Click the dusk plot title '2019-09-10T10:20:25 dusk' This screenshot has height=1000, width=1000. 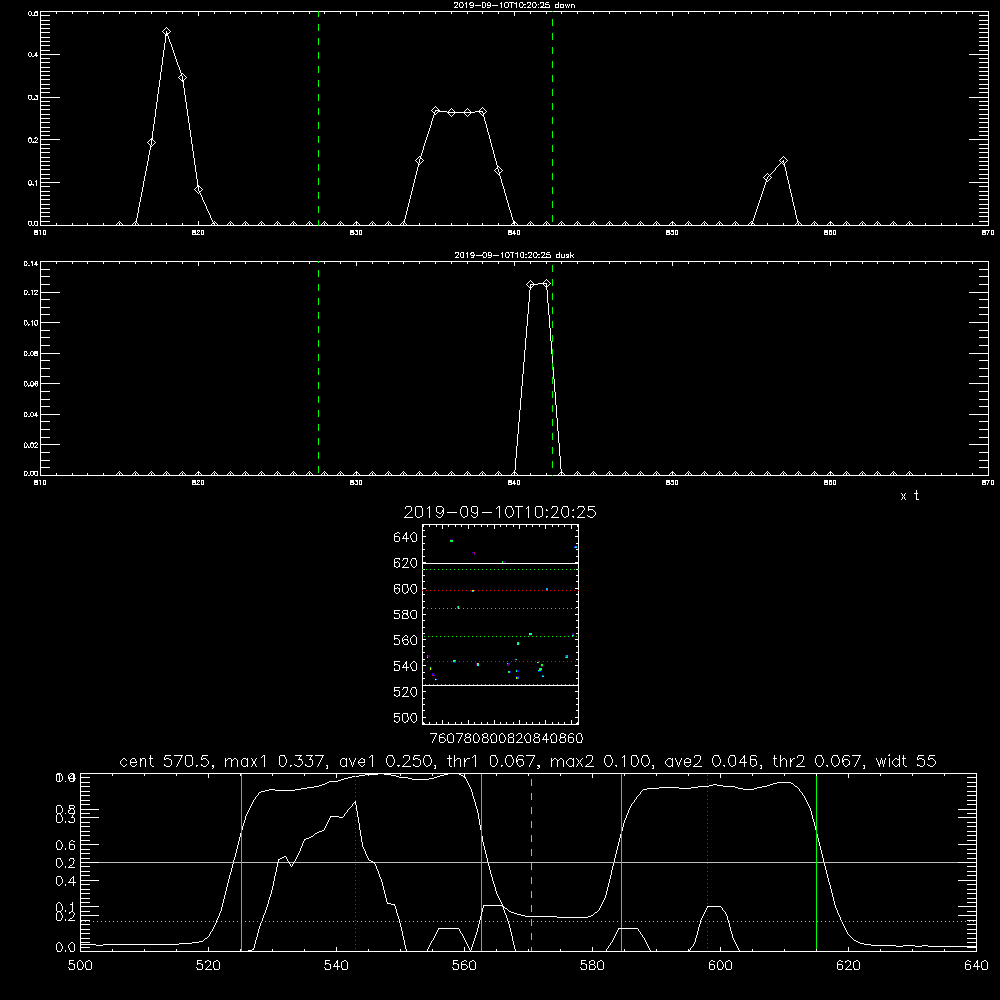pyautogui.click(x=514, y=255)
